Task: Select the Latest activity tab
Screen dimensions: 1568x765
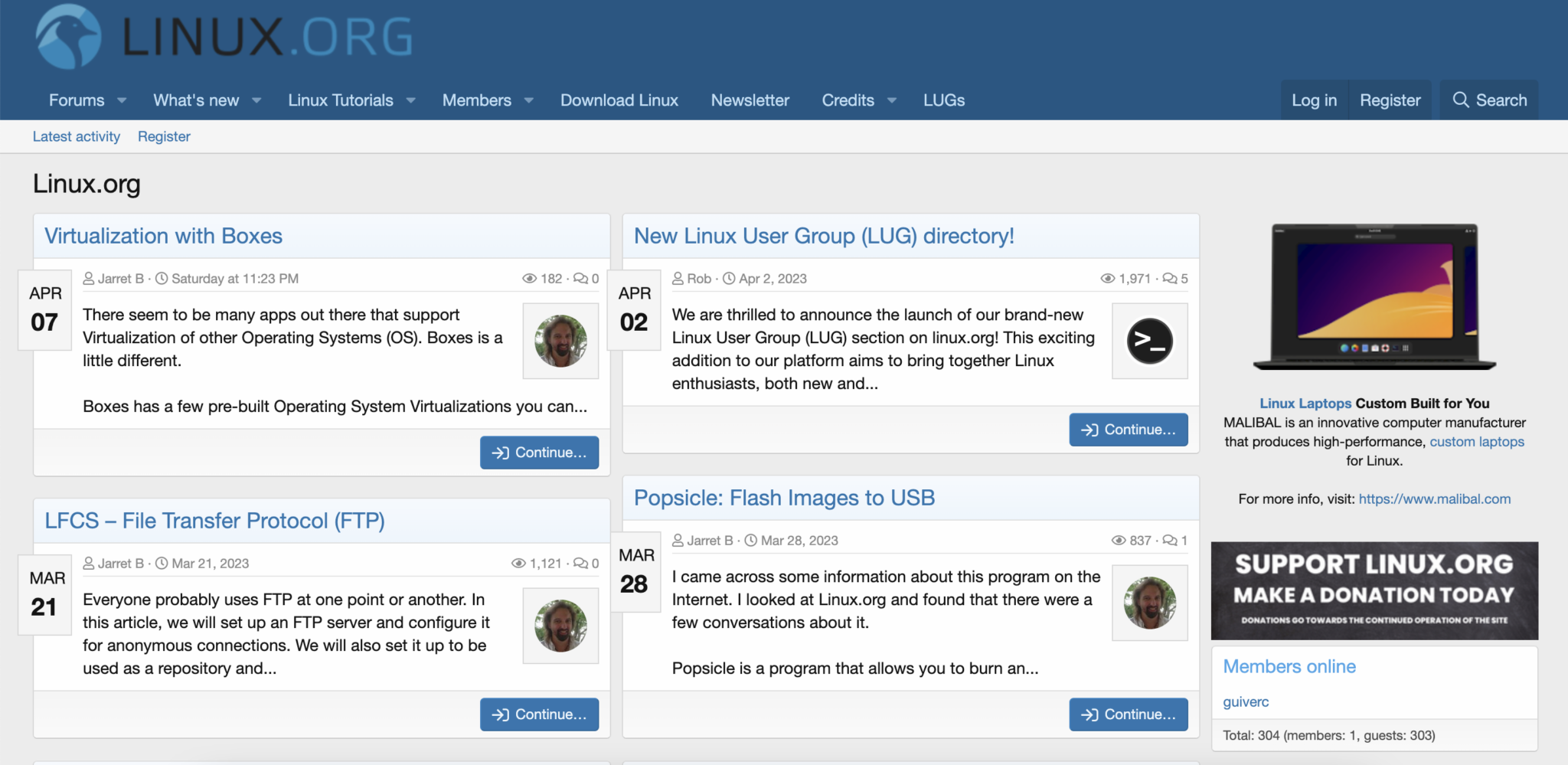Action: pyautogui.click(x=76, y=136)
